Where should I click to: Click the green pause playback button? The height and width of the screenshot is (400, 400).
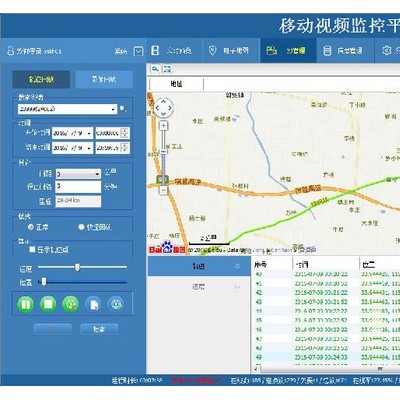click(26, 304)
